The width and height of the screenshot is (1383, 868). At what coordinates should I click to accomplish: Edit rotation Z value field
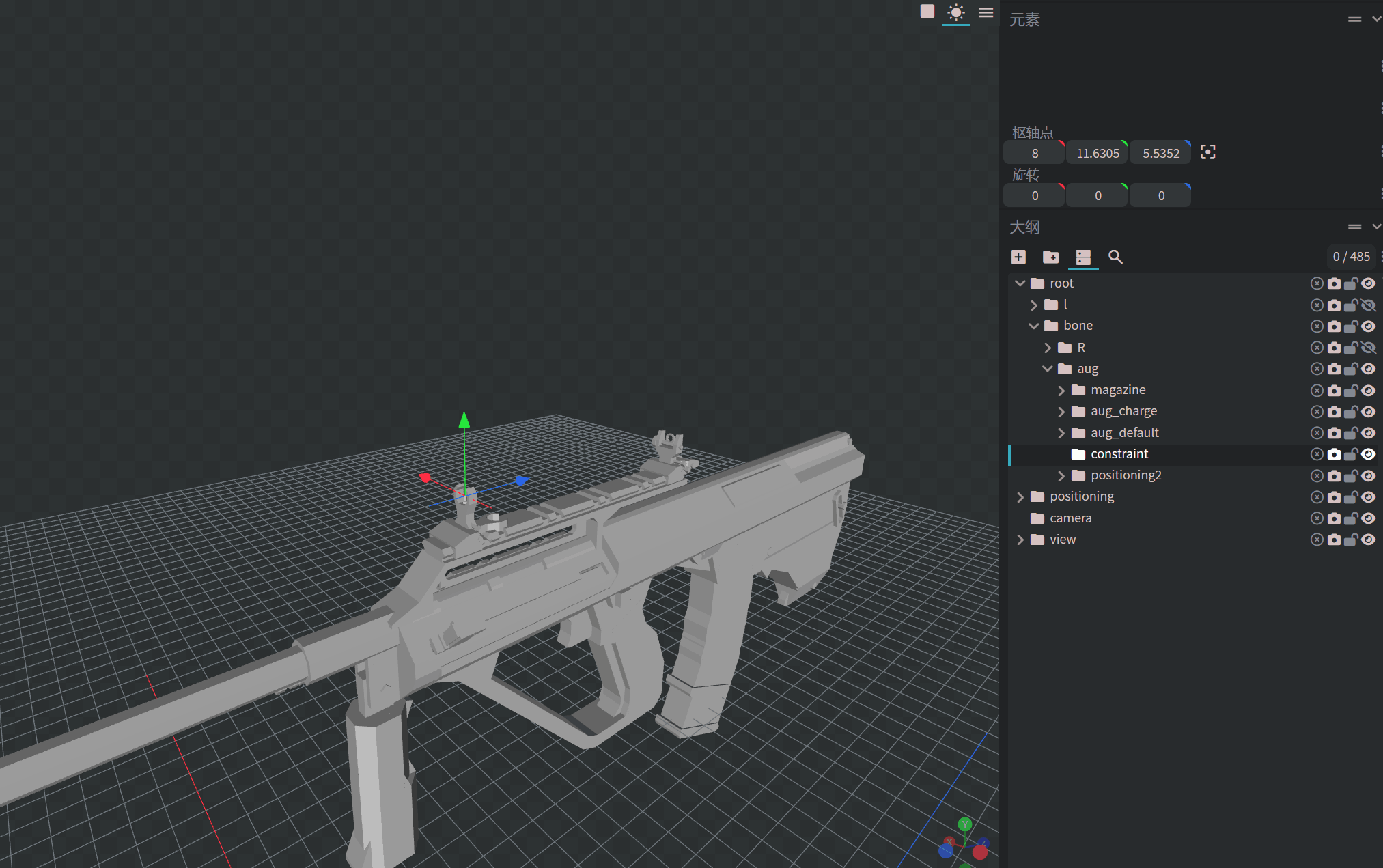(x=1160, y=195)
